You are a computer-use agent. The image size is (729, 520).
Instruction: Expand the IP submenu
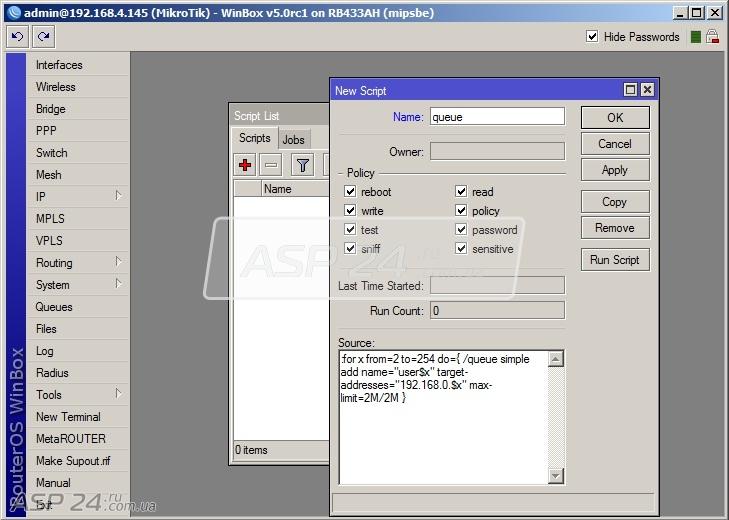coord(118,196)
